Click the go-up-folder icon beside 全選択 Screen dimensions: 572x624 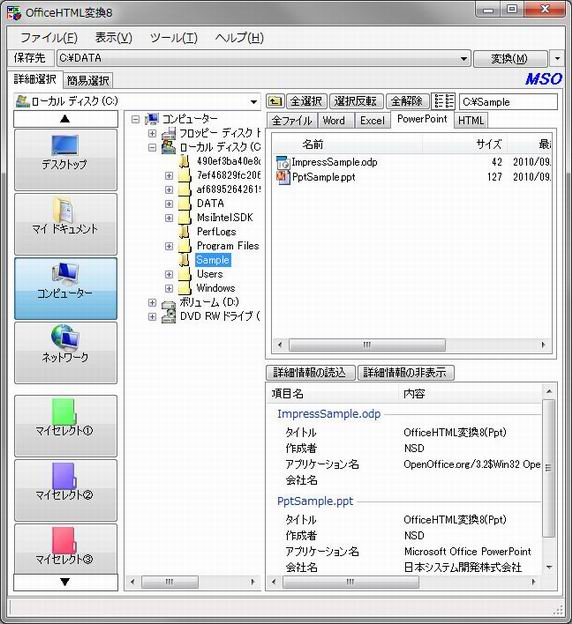[x=275, y=101]
